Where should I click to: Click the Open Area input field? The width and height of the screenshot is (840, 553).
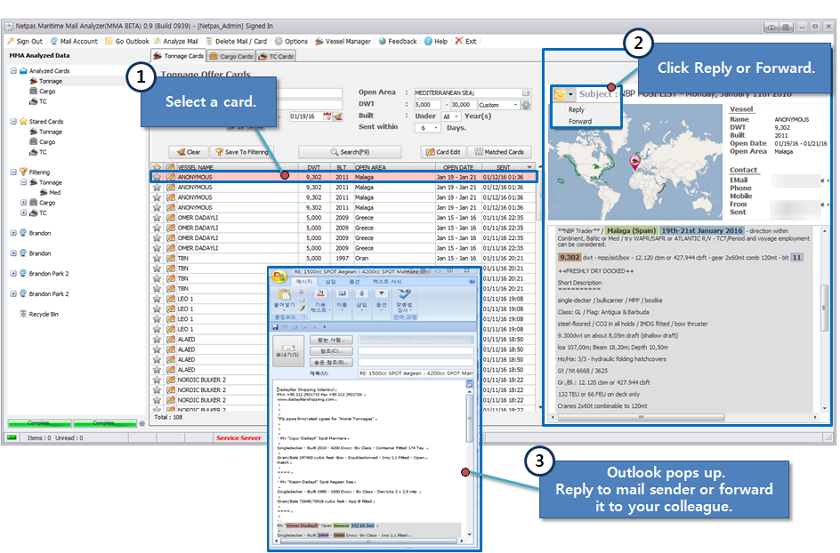(x=467, y=93)
